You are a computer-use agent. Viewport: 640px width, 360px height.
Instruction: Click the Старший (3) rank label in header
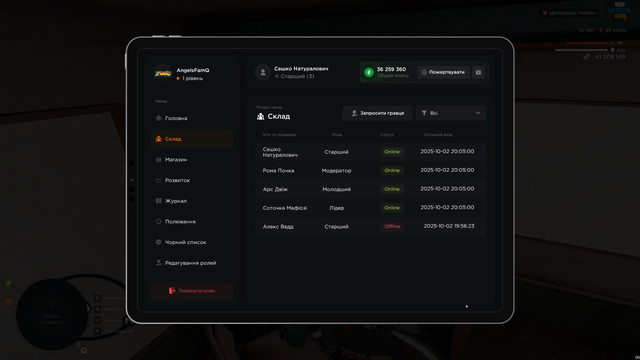coord(298,76)
